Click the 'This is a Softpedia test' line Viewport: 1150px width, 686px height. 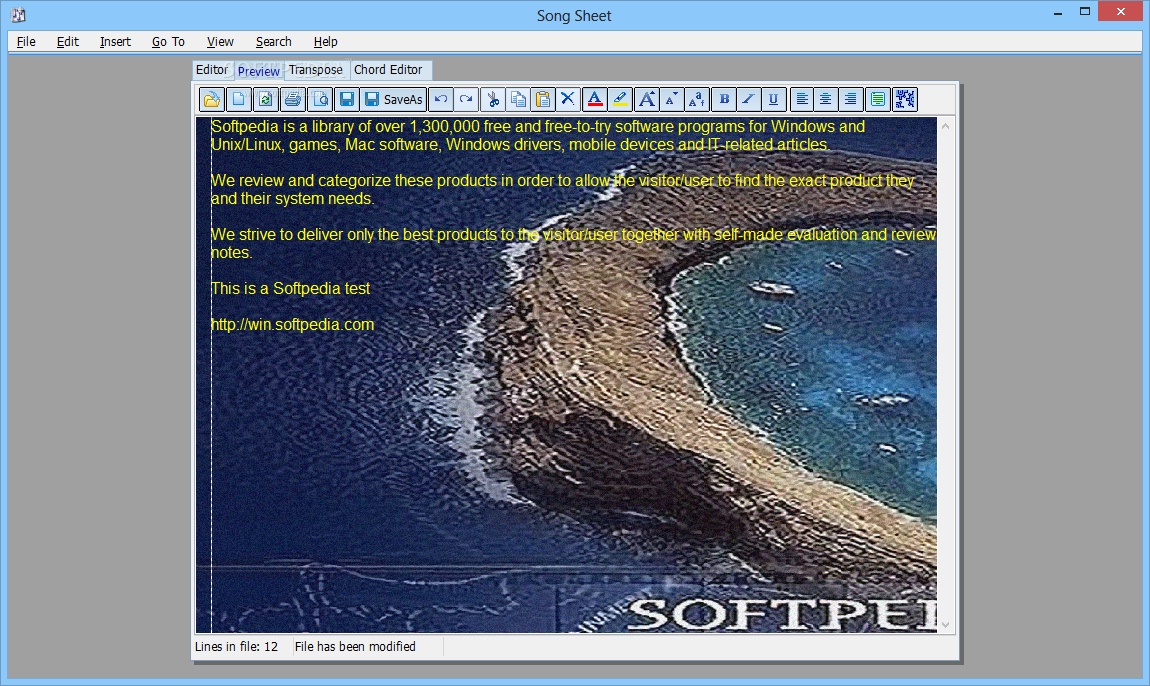[290, 288]
